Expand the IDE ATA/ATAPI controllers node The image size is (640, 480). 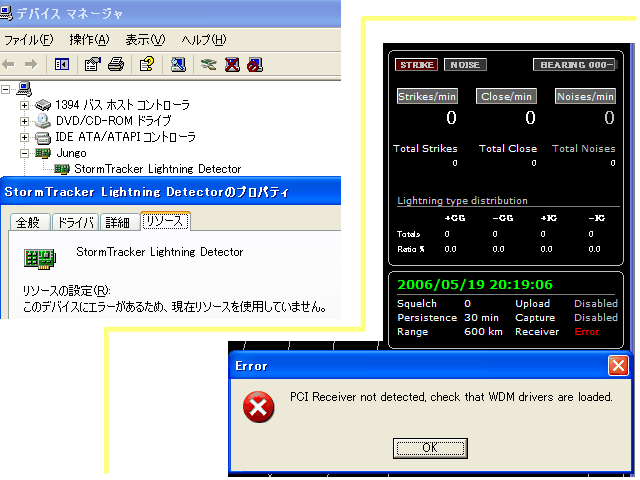click(x=26, y=137)
